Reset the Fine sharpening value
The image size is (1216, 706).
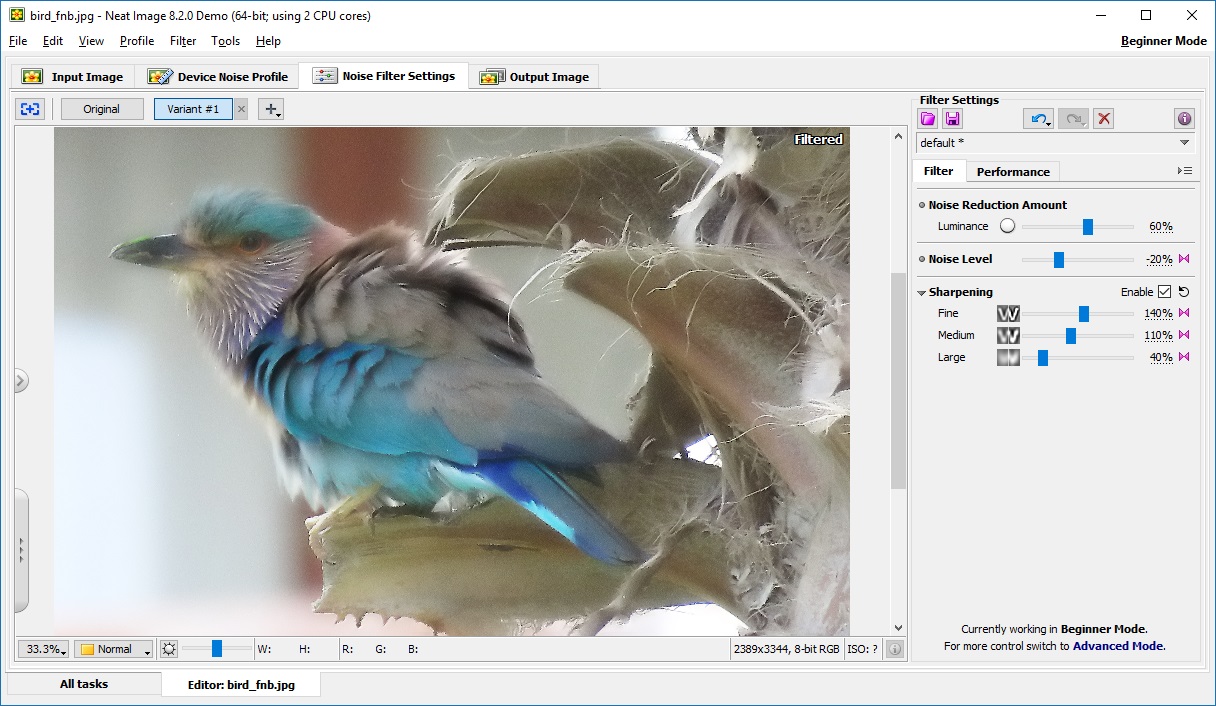click(x=1184, y=313)
